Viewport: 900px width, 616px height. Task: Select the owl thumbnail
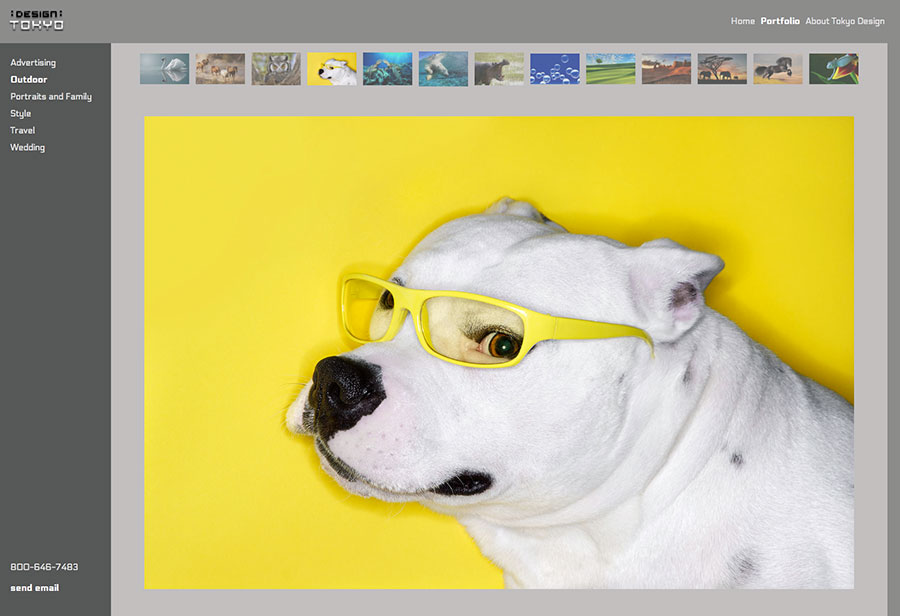coord(276,69)
